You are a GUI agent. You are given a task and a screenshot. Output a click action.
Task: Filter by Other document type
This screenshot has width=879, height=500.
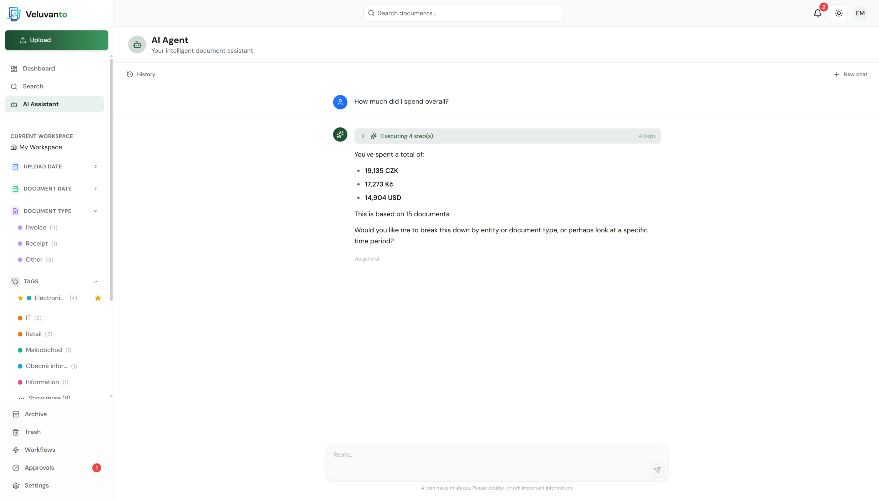pos(36,260)
